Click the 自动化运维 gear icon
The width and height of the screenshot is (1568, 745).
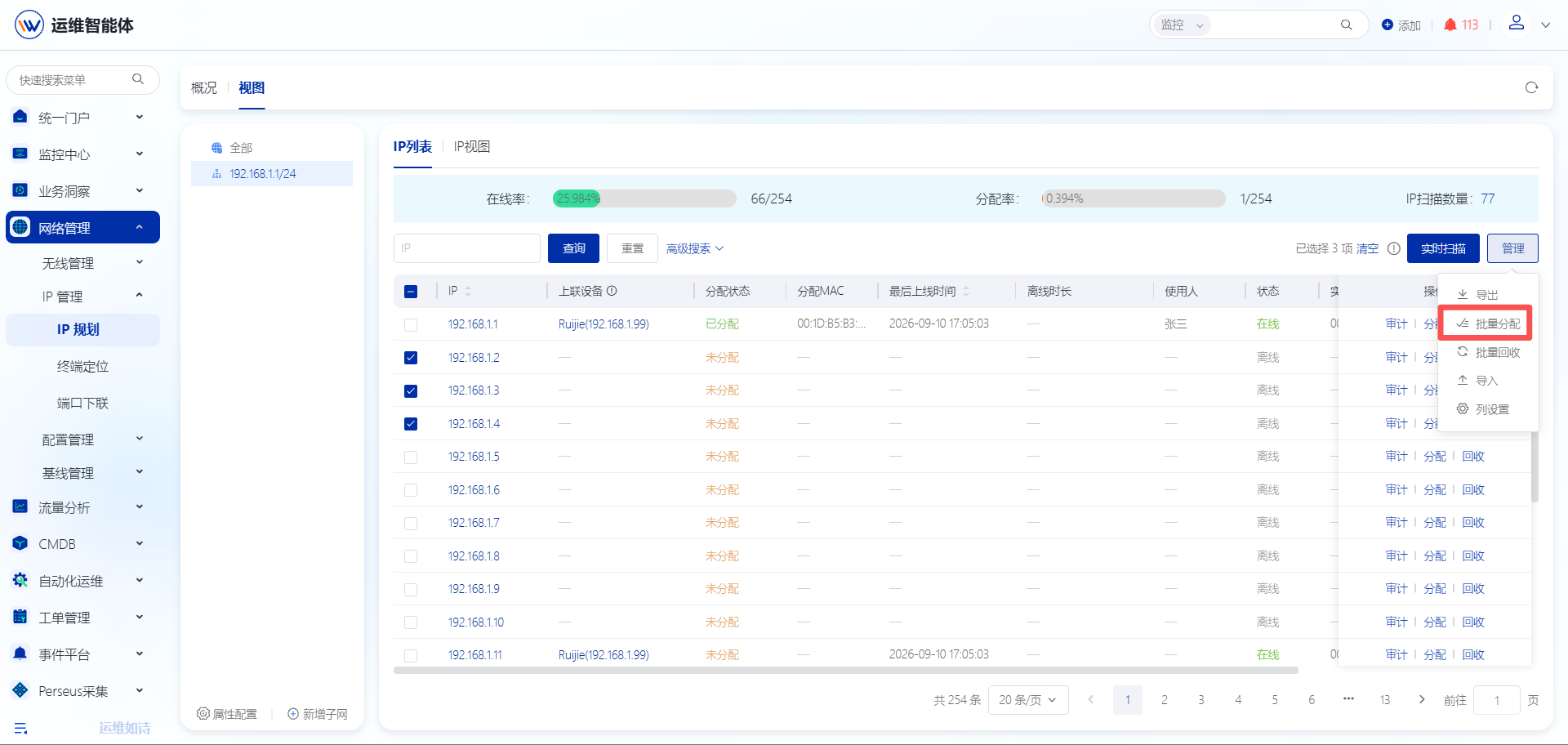click(x=20, y=580)
